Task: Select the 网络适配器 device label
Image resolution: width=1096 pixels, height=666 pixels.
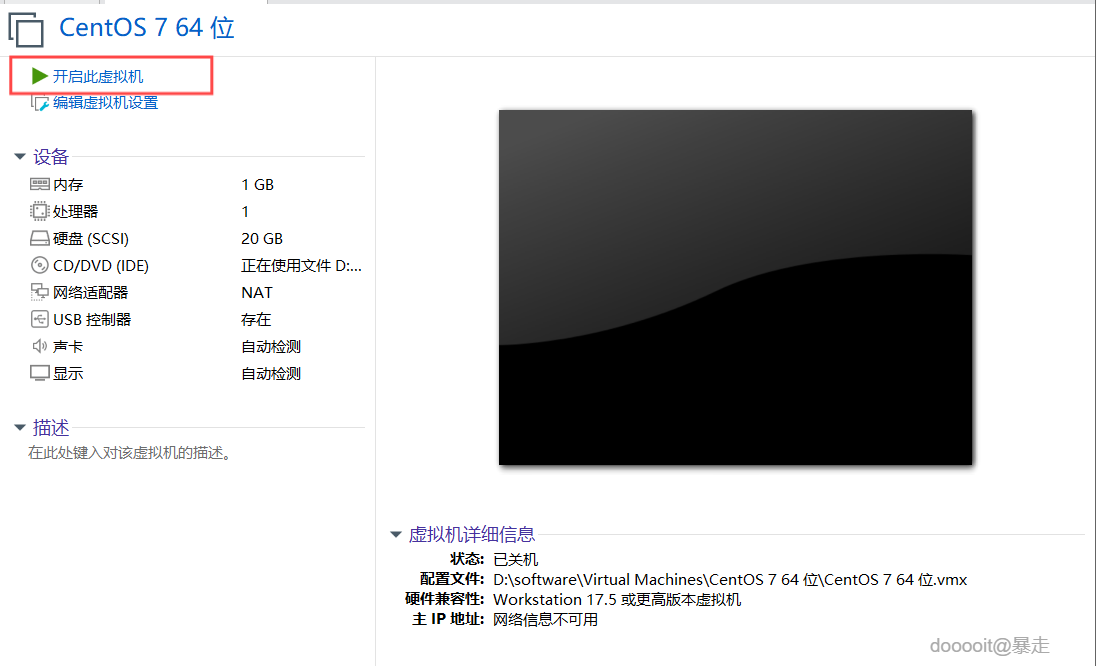Action: 91,292
